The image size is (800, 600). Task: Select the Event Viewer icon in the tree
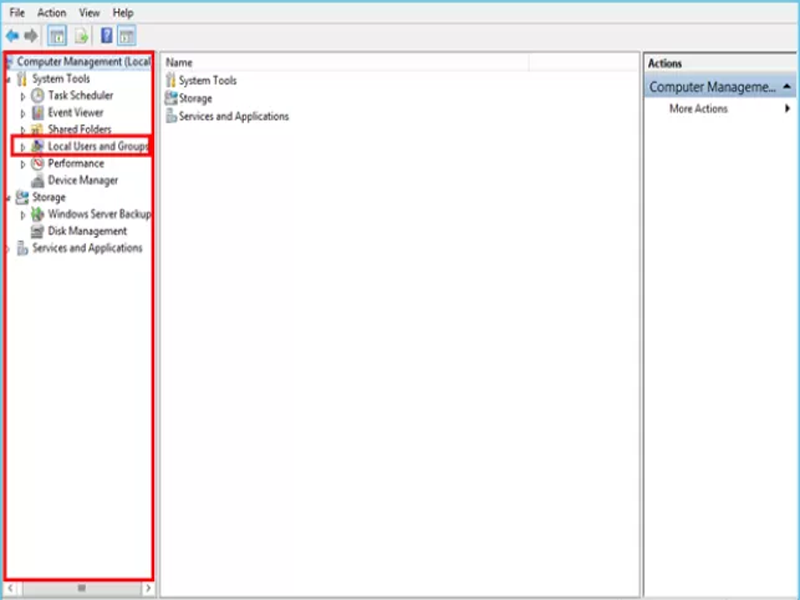(x=38, y=112)
